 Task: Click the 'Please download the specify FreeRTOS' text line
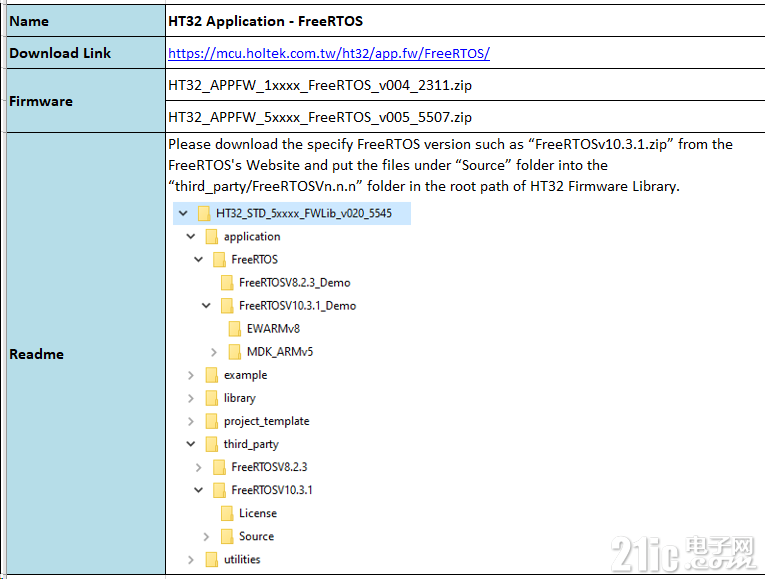(450, 144)
